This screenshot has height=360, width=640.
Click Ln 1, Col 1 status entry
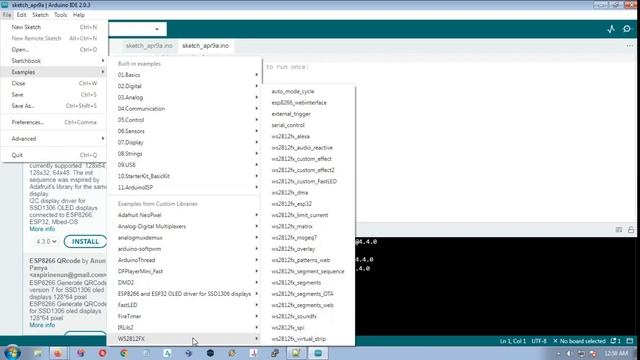(513, 341)
